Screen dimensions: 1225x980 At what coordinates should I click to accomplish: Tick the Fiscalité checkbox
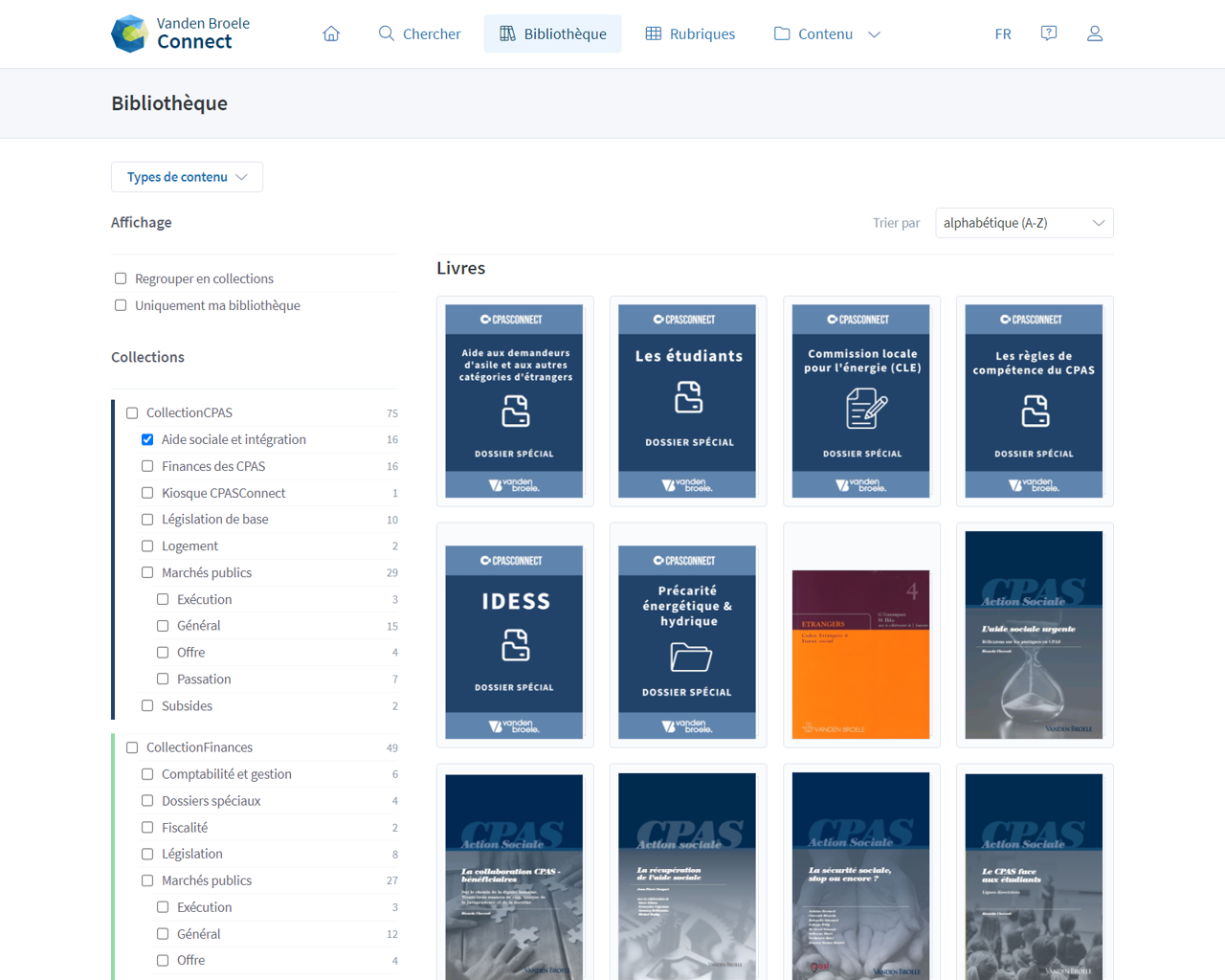147,827
